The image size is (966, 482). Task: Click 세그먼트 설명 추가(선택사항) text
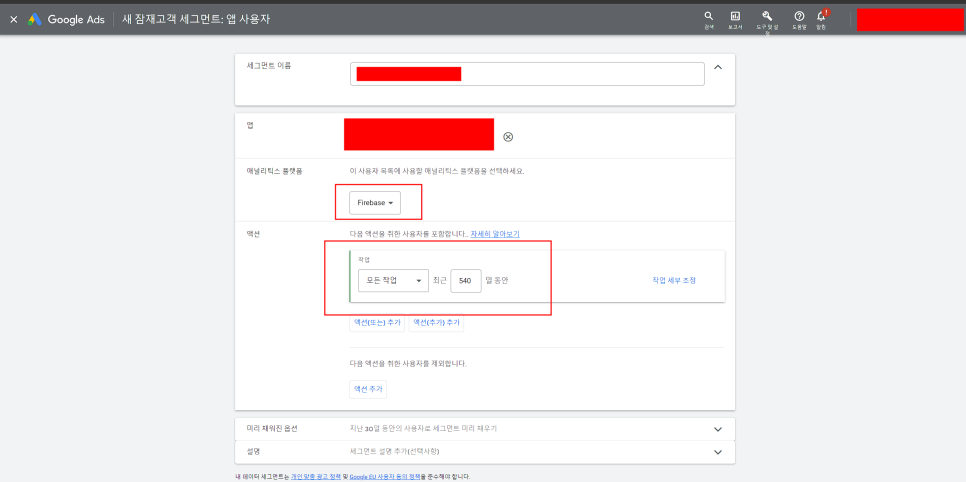394,451
